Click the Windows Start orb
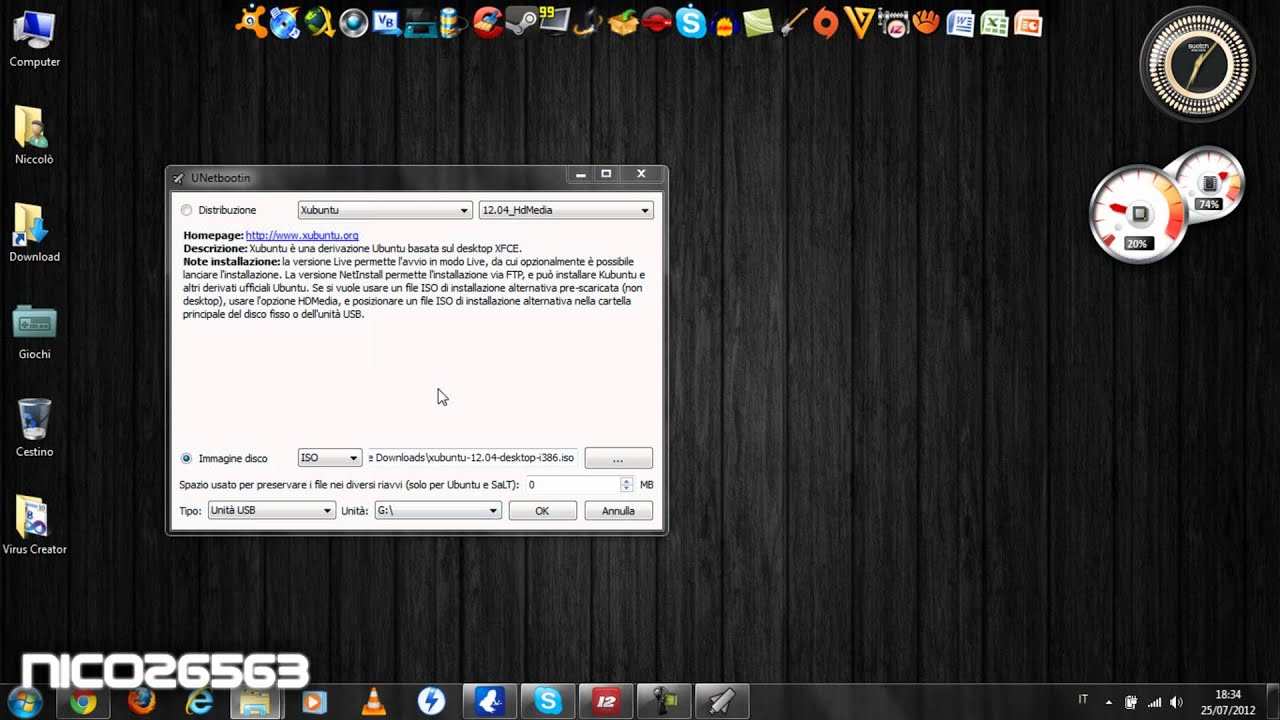1280x720 pixels. 23,701
